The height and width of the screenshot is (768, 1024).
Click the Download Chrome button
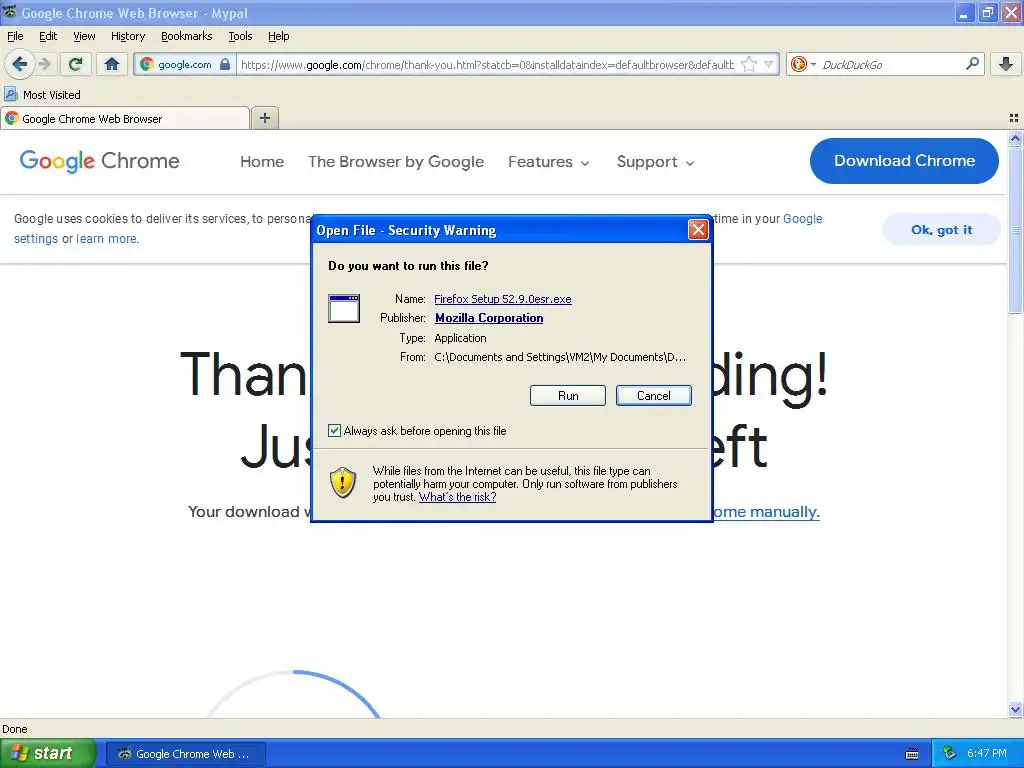click(904, 161)
